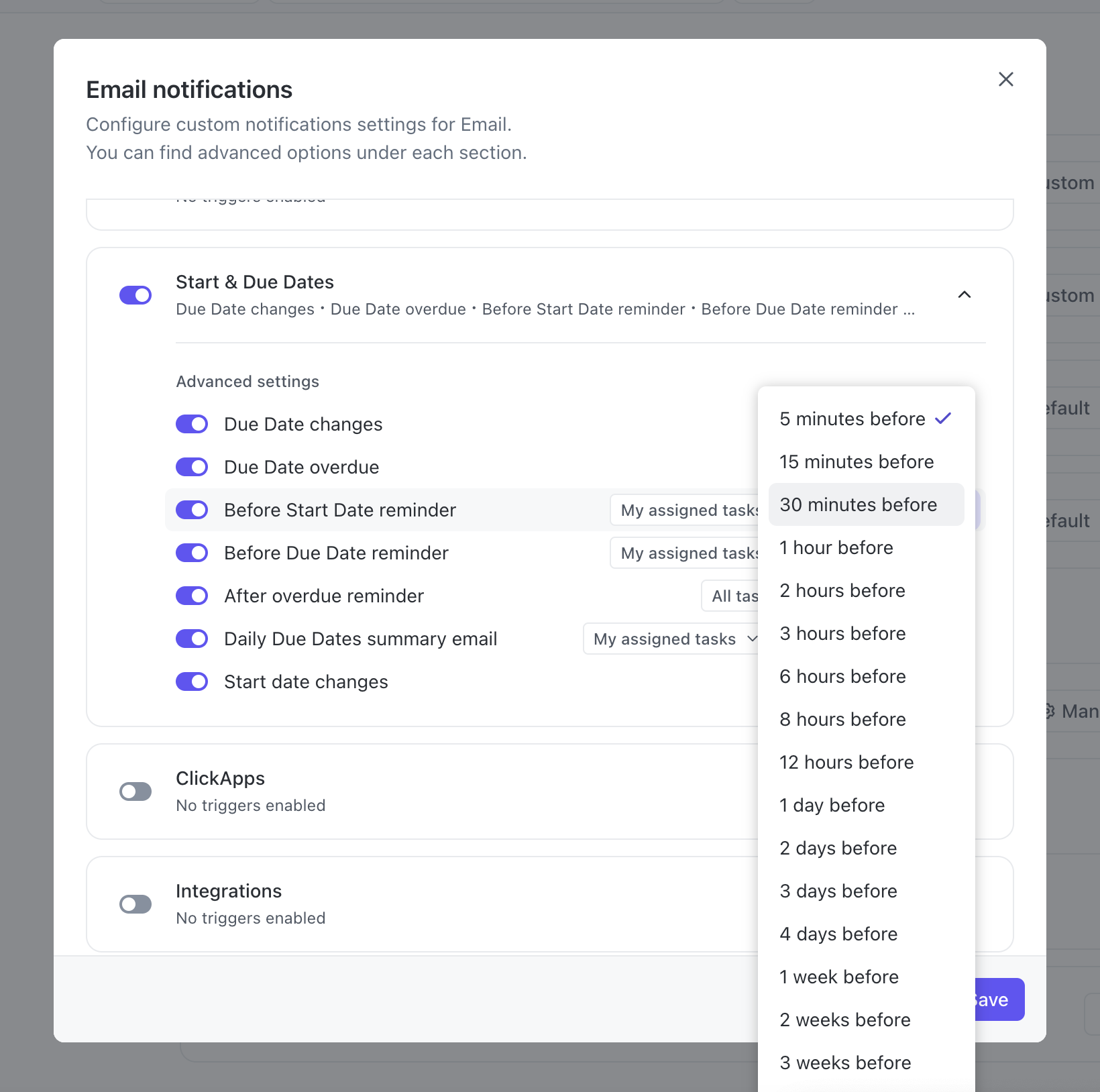Select 4 days before option
The height and width of the screenshot is (1092, 1100).
(x=866, y=934)
